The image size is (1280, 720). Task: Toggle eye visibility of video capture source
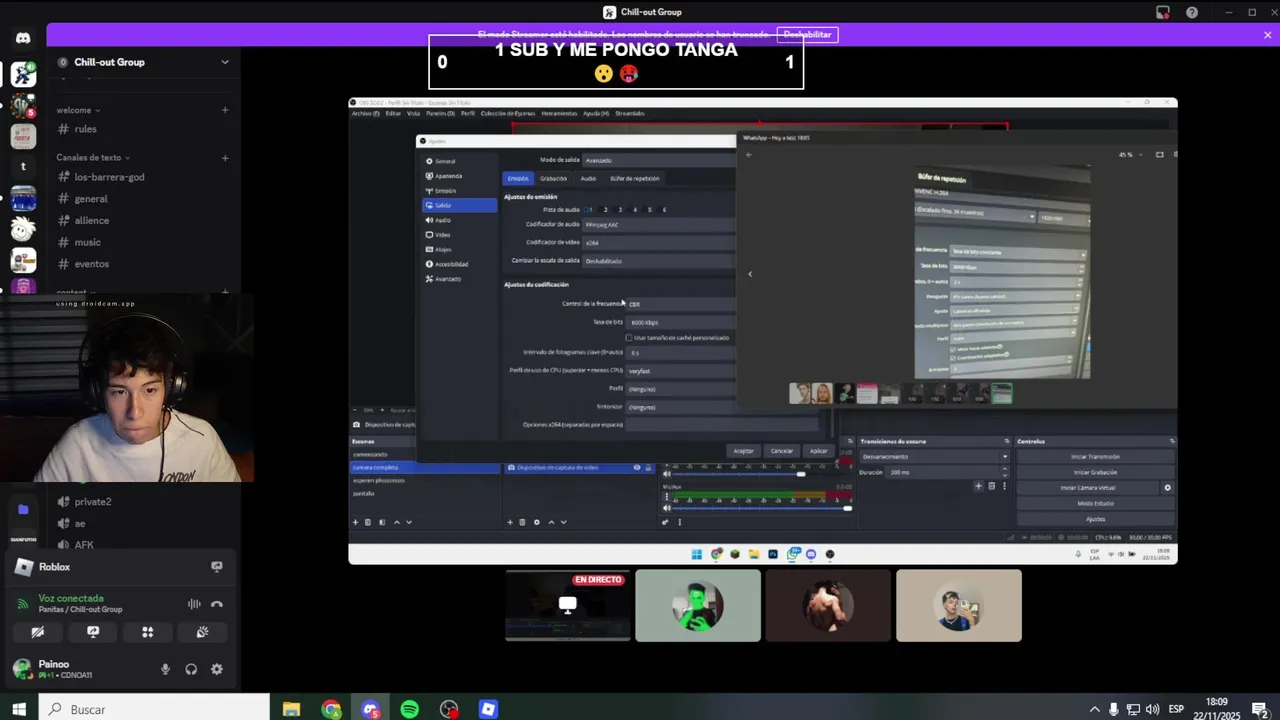(x=636, y=467)
